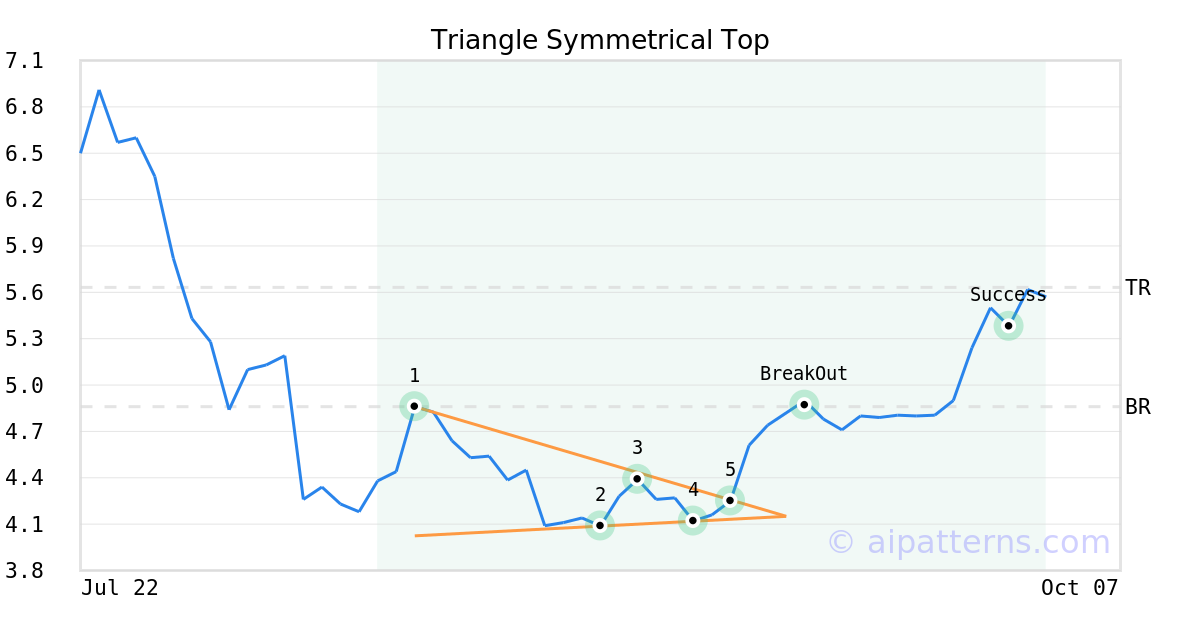The width and height of the screenshot is (1200, 630).
Task: Click the 3.8 y-axis label
Action: [24, 571]
